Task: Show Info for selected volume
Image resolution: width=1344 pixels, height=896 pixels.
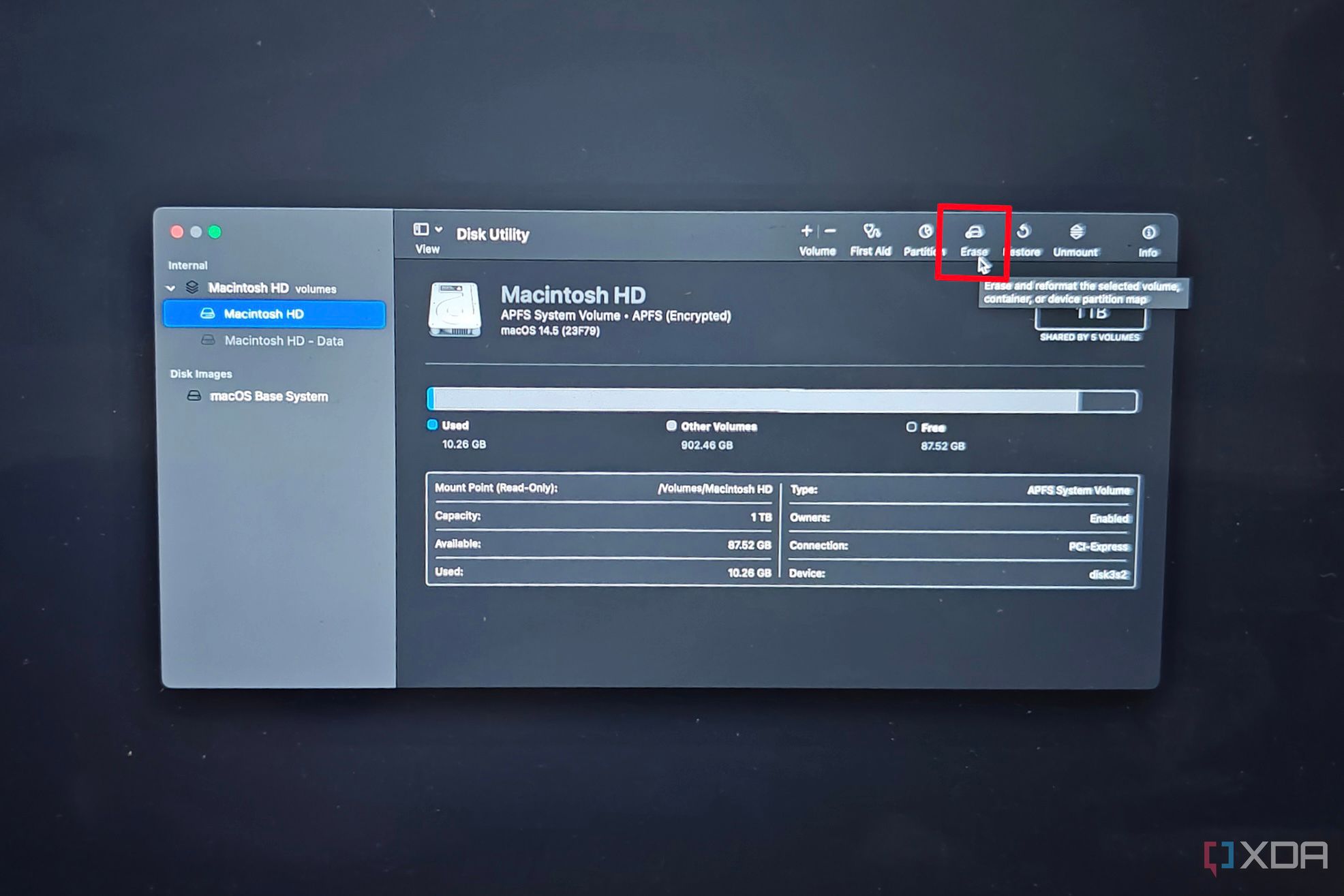Action: [x=1148, y=233]
